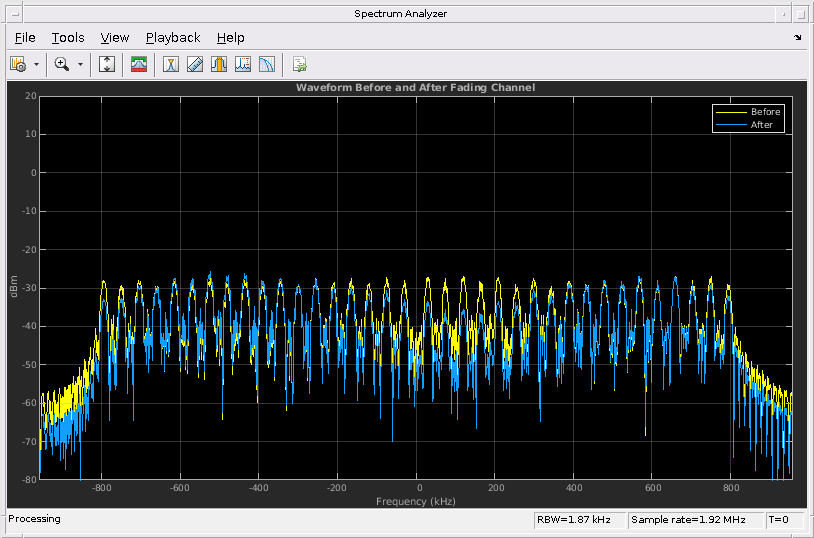Expand the configuration properties dropdown arrow
Screen dimensions: 814x538
coord(37,64)
